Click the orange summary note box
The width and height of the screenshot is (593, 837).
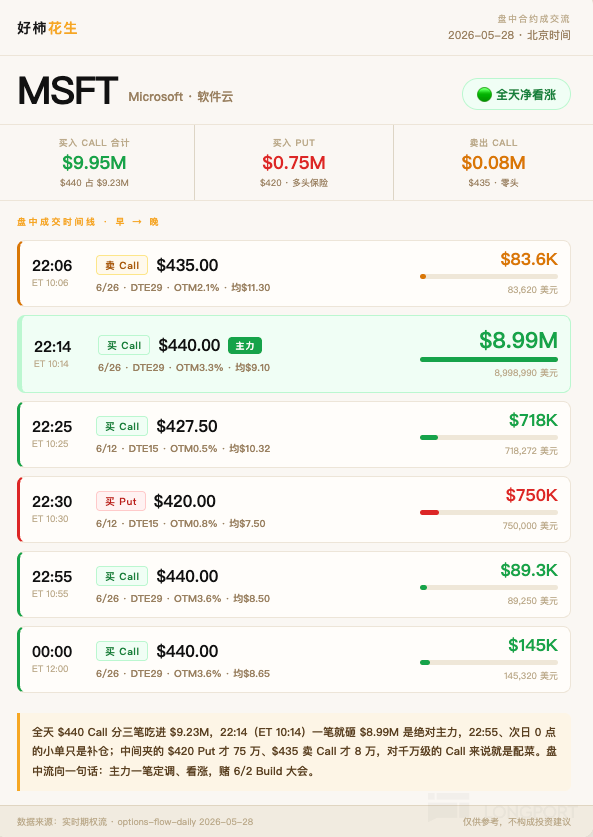294,752
